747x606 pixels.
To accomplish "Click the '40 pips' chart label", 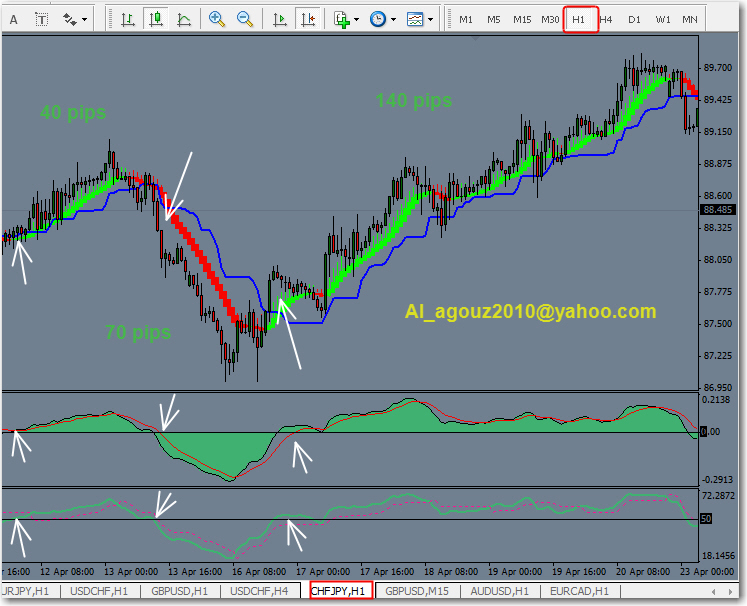I will tap(73, 112).
